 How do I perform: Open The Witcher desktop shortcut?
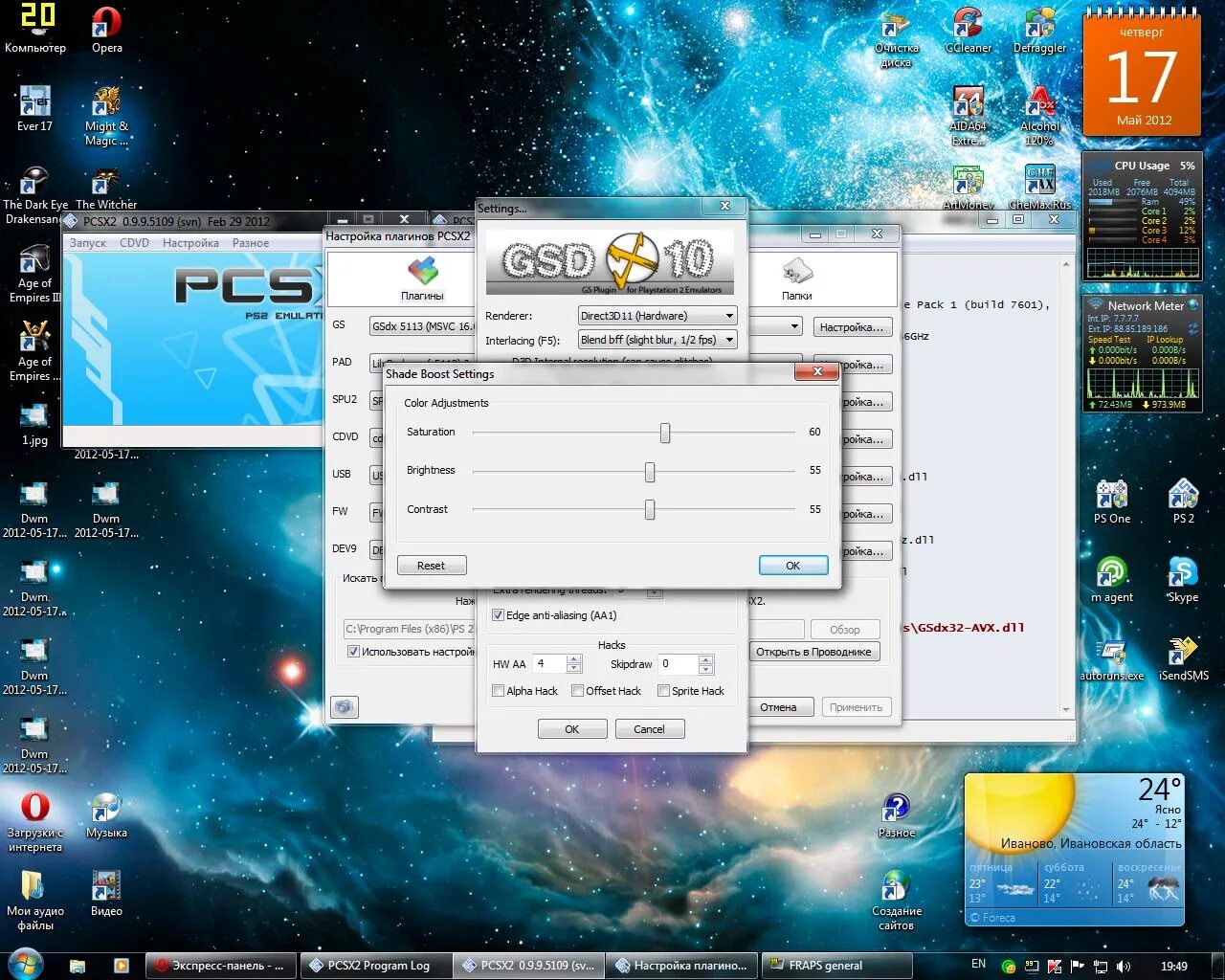pos(106,187)
